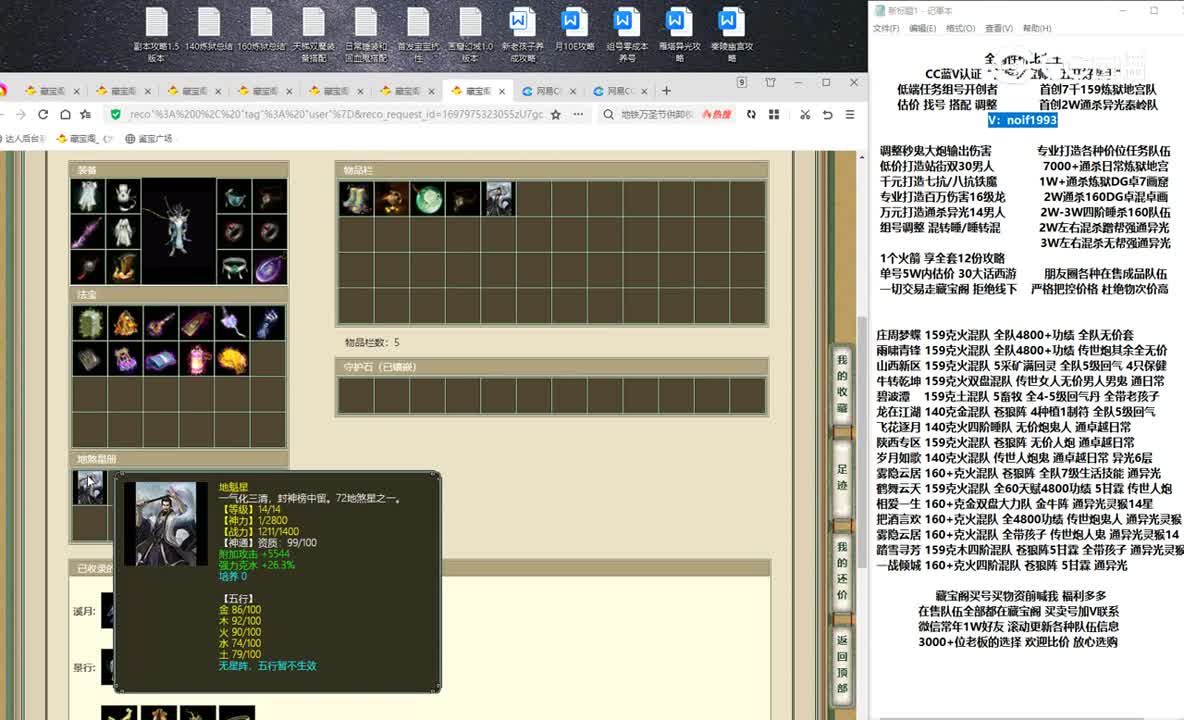1184x720 pixels.
Task: Click the blue claw glove treasure
Action: [x=267, y=323]
